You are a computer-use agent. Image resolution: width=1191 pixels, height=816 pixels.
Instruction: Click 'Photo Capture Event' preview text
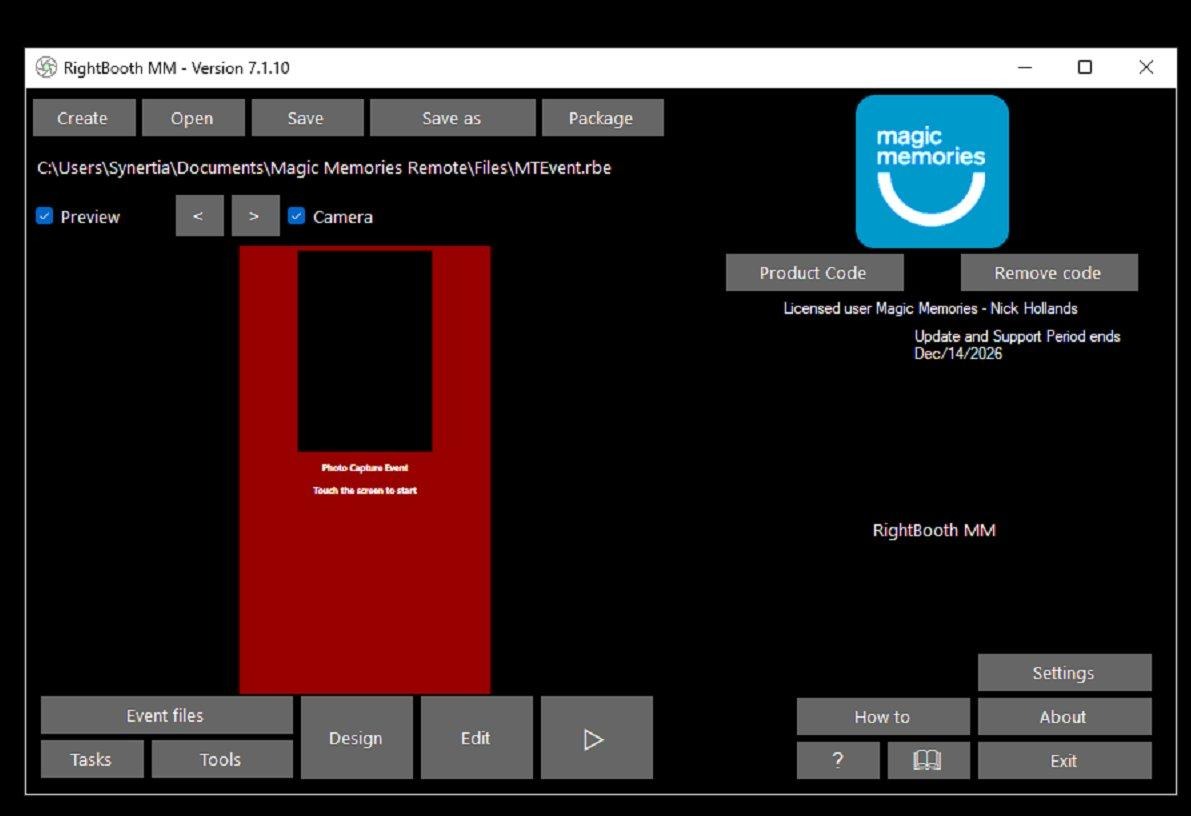coord(365,467)
